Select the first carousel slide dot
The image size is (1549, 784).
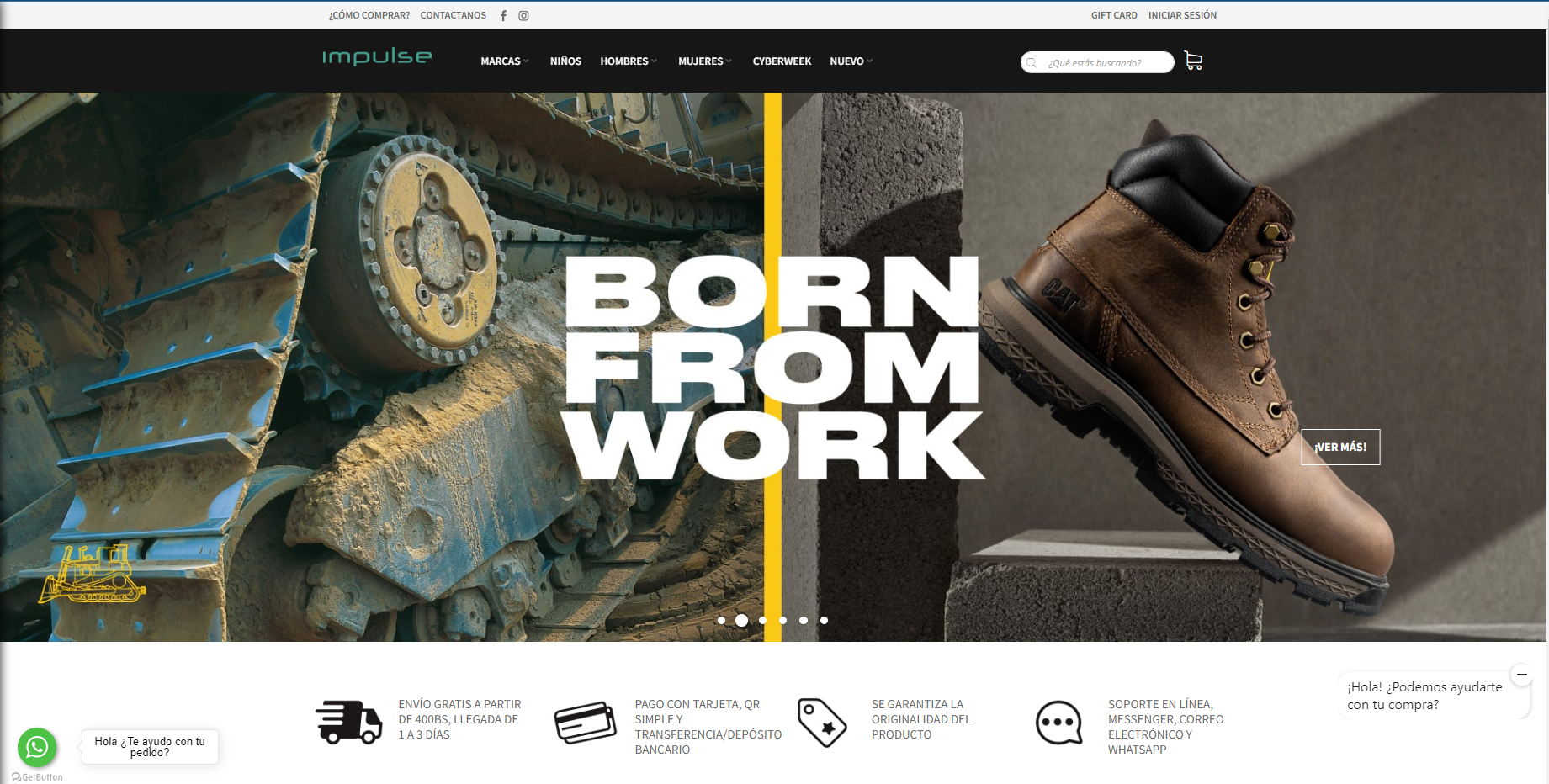(721, 620)
